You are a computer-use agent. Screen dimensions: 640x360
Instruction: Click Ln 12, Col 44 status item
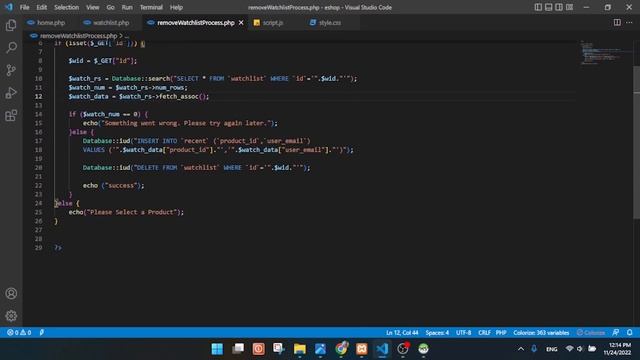point(402,333)
